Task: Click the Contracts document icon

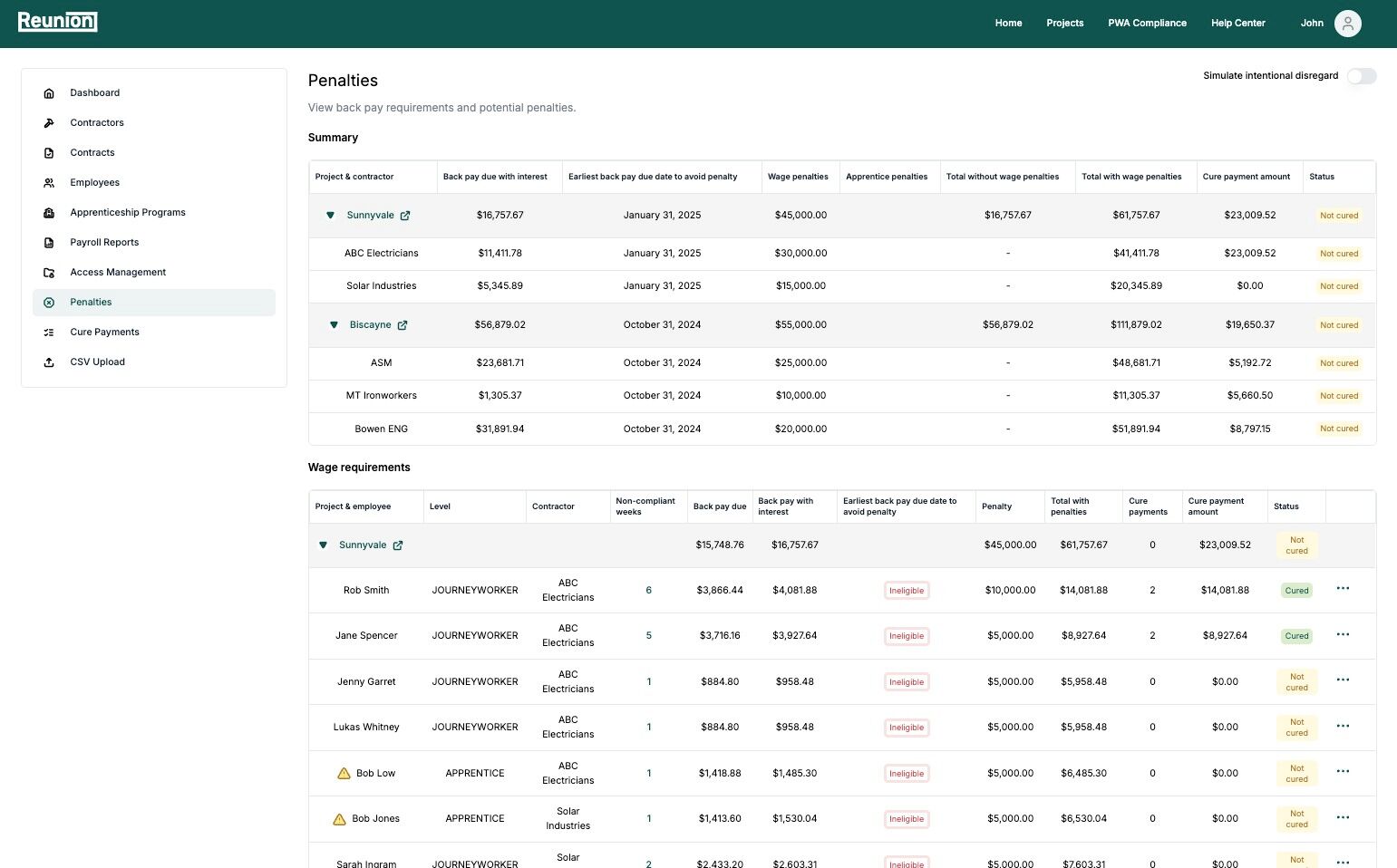Action: (x=49, y=153)
